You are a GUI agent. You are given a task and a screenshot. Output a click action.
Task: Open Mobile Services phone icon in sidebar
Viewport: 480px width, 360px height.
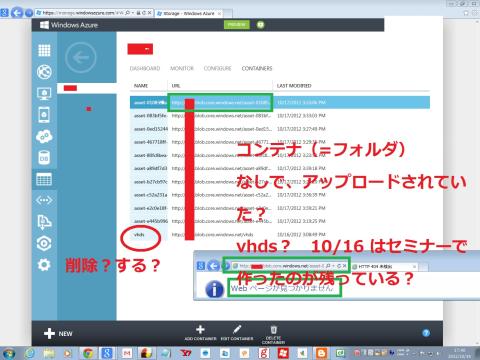point(44,115)
